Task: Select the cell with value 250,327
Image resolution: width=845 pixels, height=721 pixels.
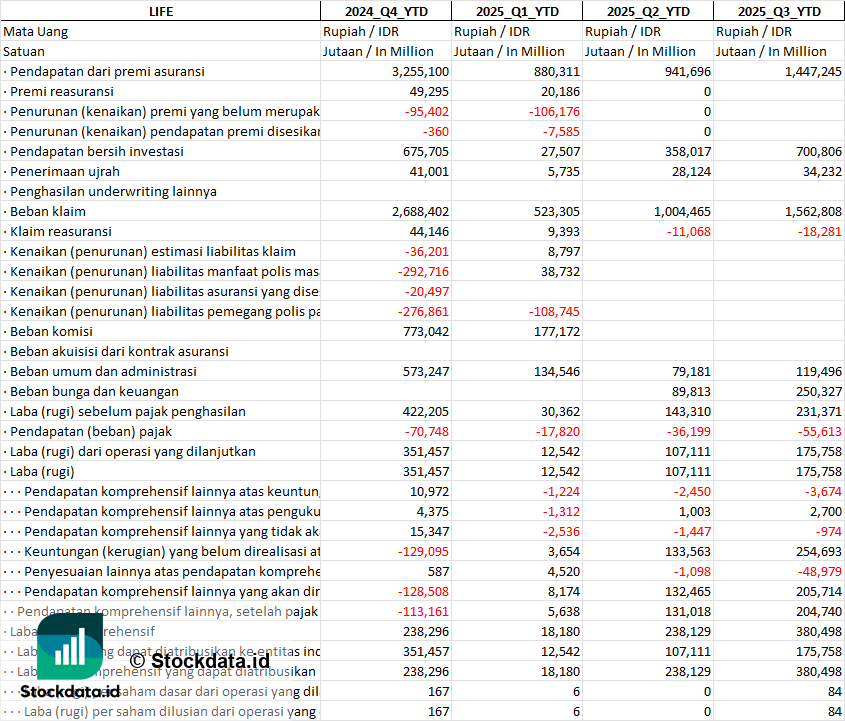Action: (x=779, y=391)
